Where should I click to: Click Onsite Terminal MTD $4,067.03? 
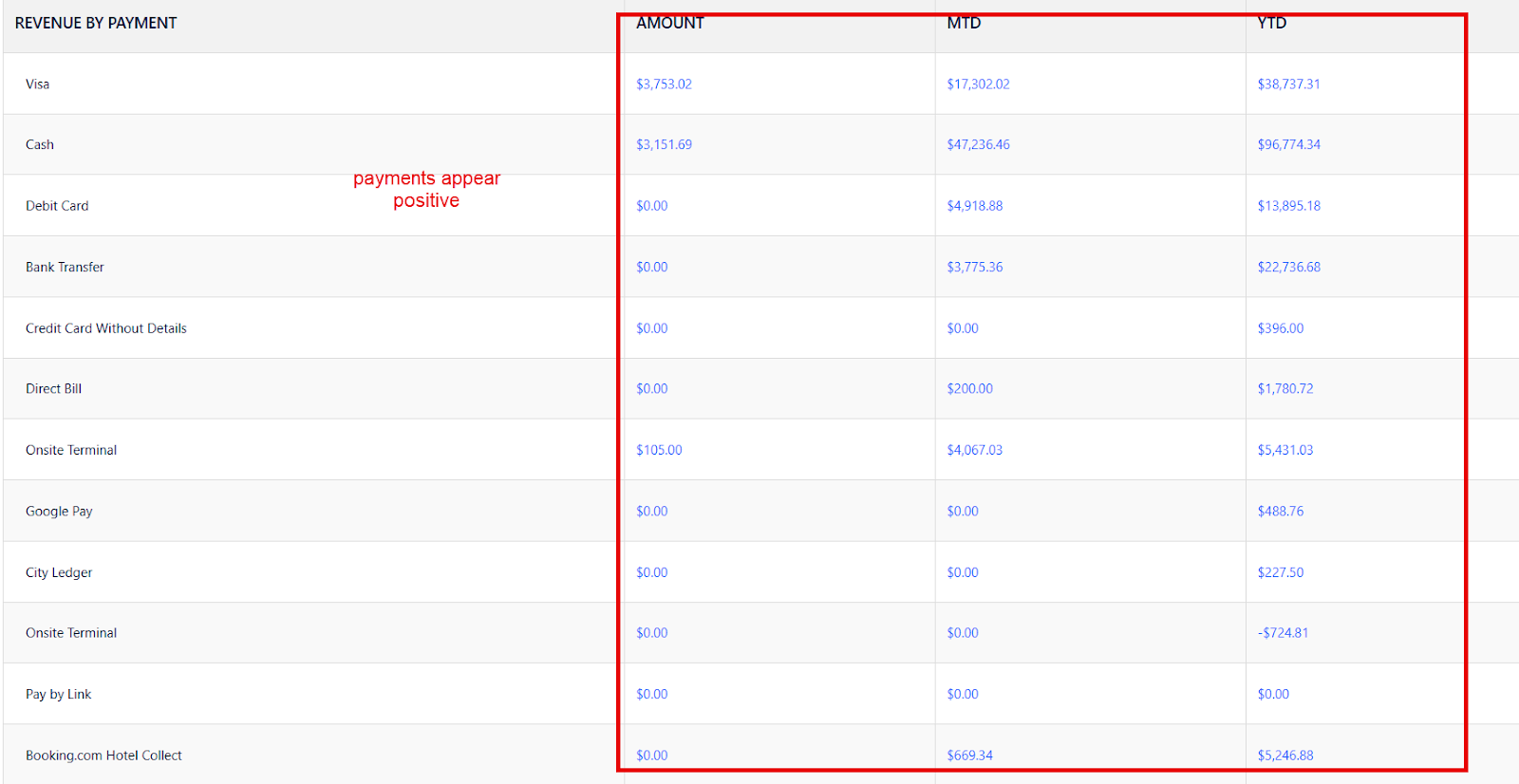[x=974, y=451]
